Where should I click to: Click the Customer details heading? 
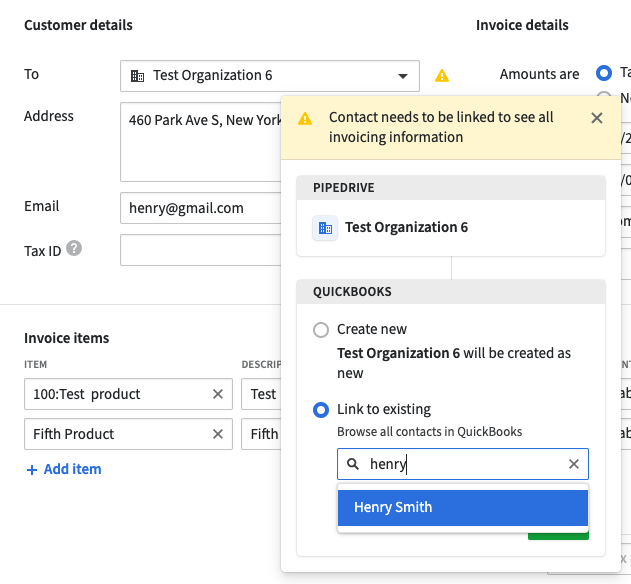[x=78, y=25]
